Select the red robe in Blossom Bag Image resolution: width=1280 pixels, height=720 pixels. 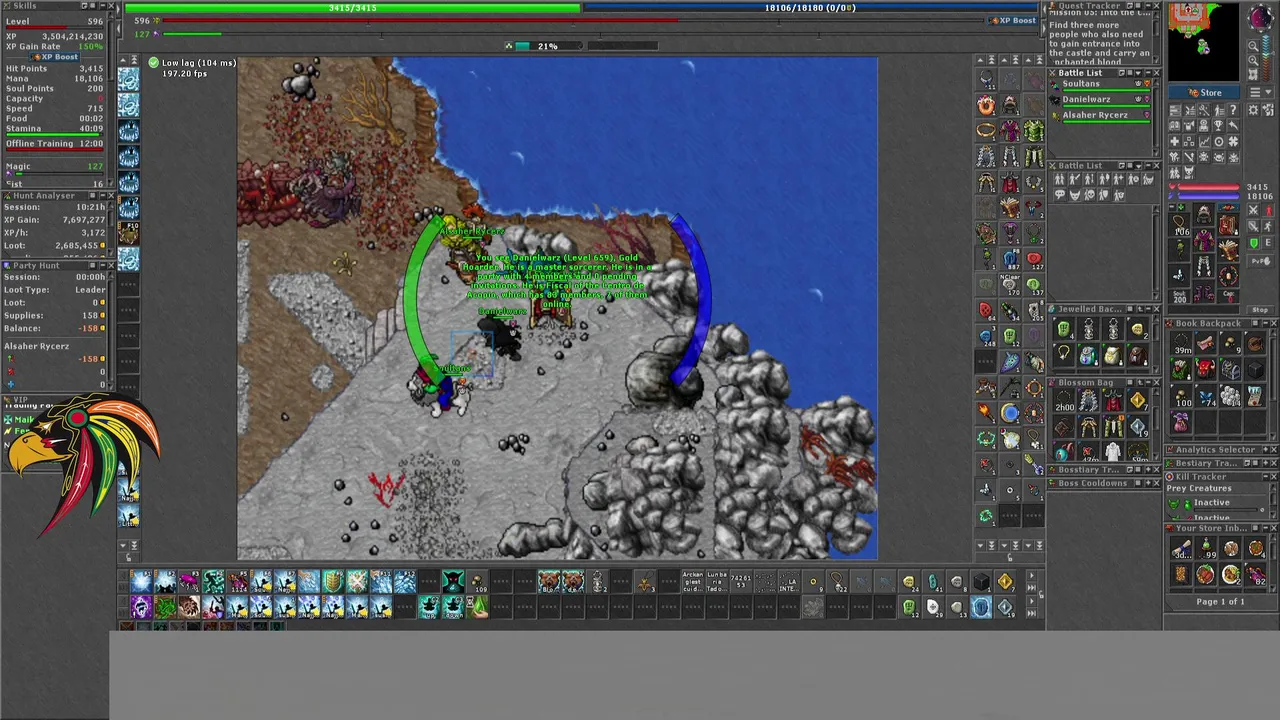pos(1113,400)
